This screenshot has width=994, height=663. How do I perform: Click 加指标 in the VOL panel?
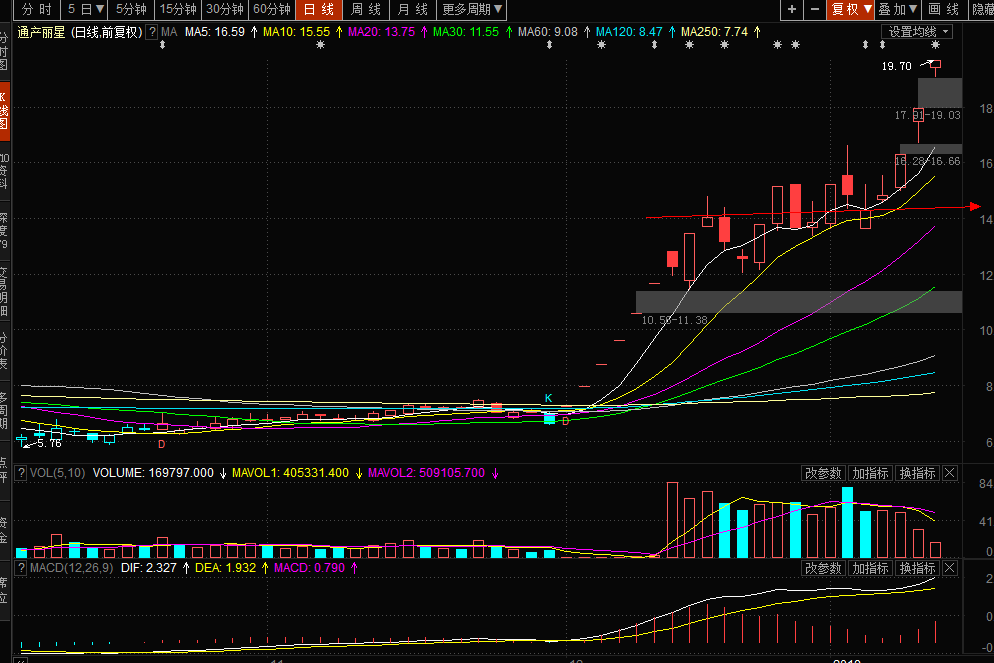870,473
